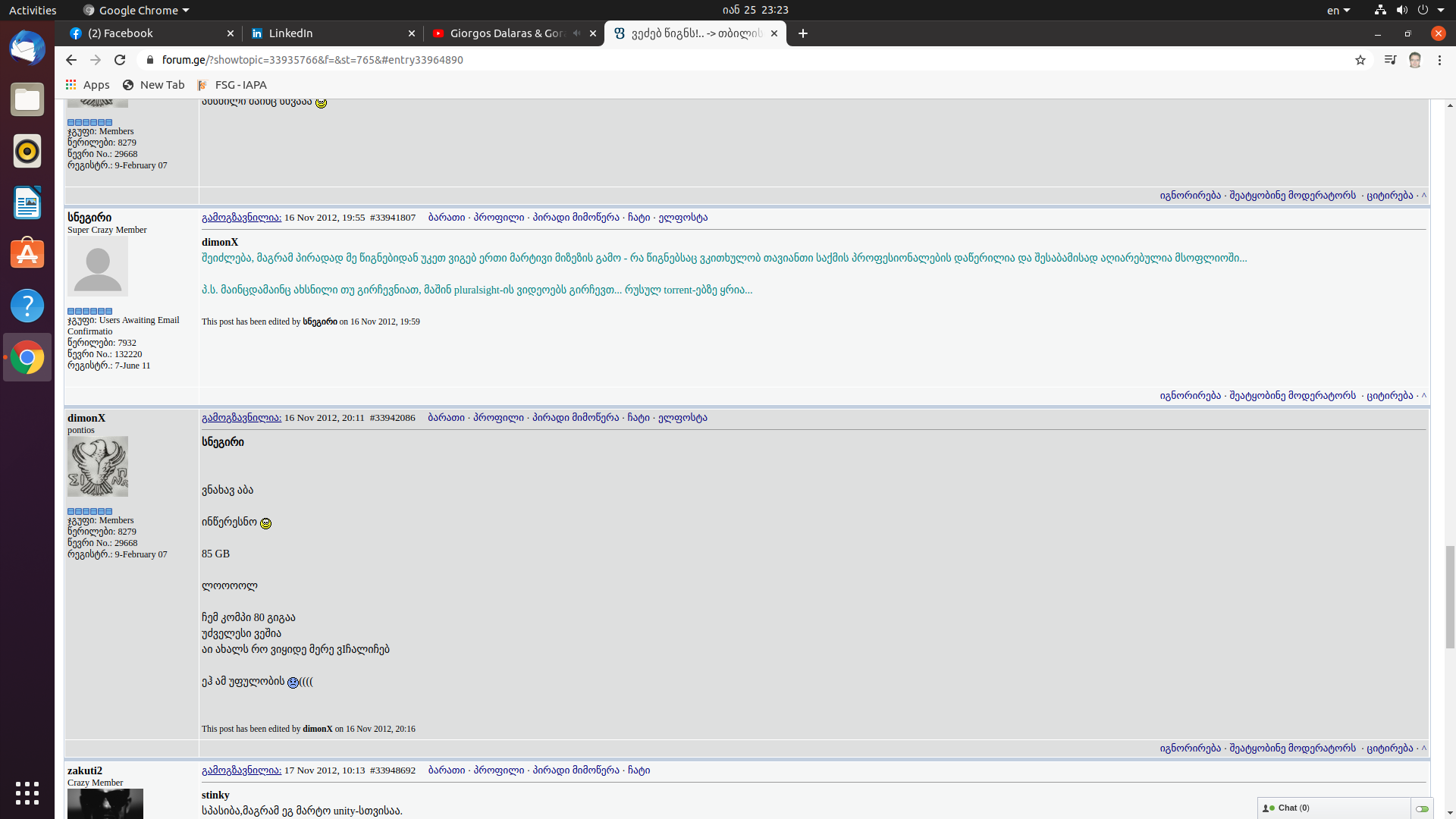This screenshot has width=1456, height=819.
Task: Click post number #33942086 link
Action: pos(392,418)
